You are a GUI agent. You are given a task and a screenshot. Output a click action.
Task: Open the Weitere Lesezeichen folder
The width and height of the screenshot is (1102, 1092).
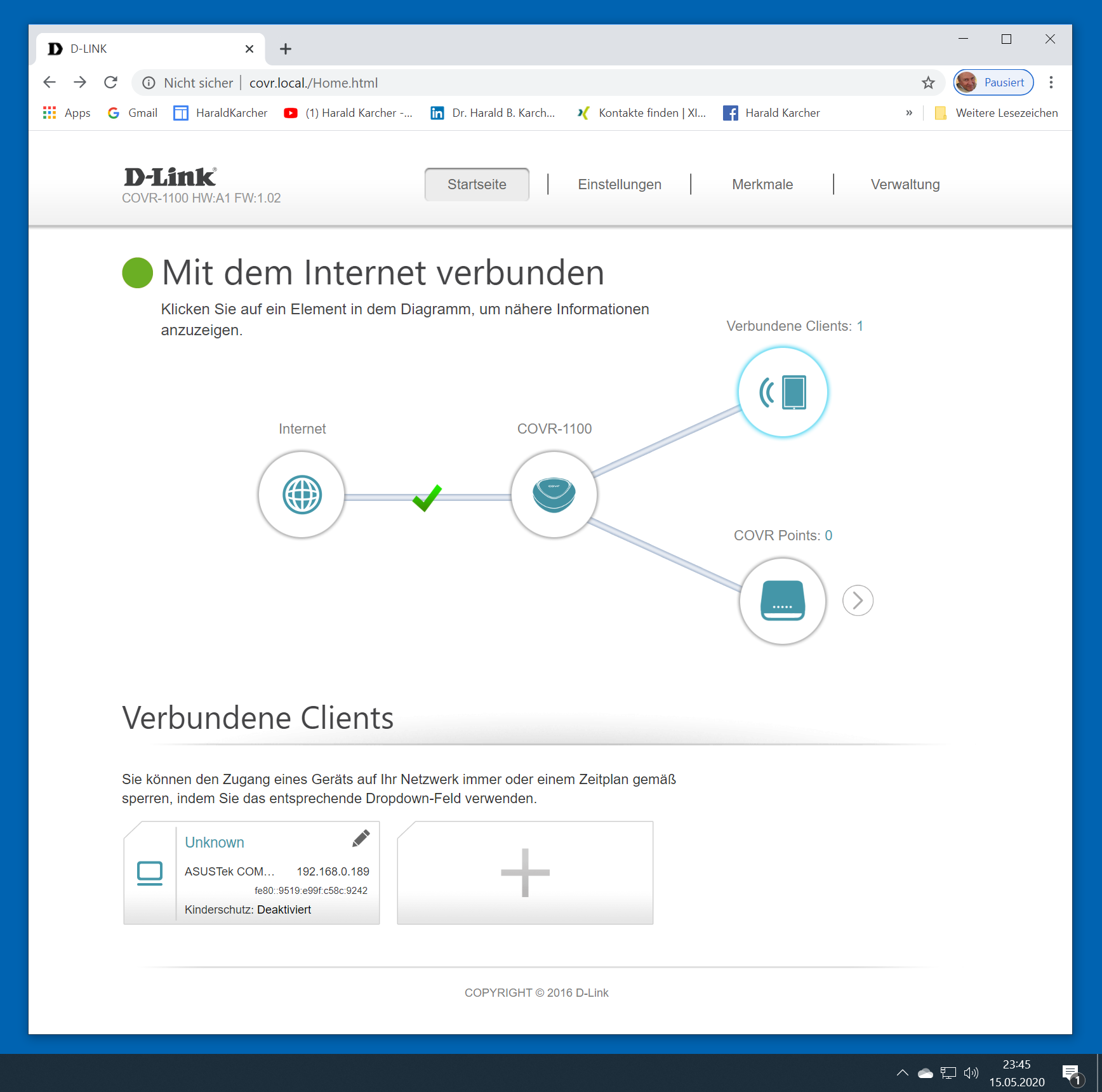(x=996, y=113)
